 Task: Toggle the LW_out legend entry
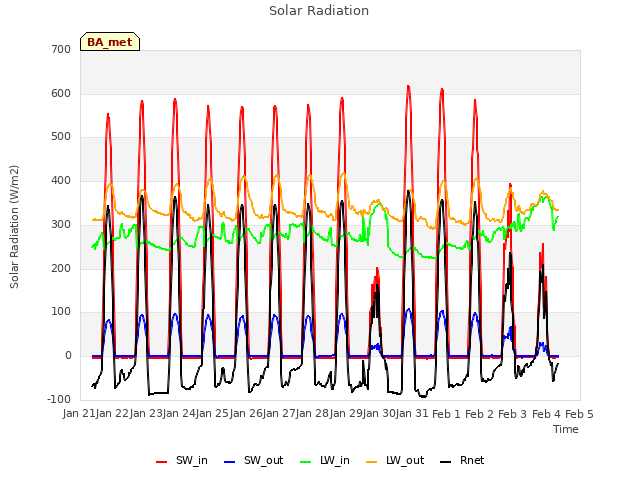[395, 460]
